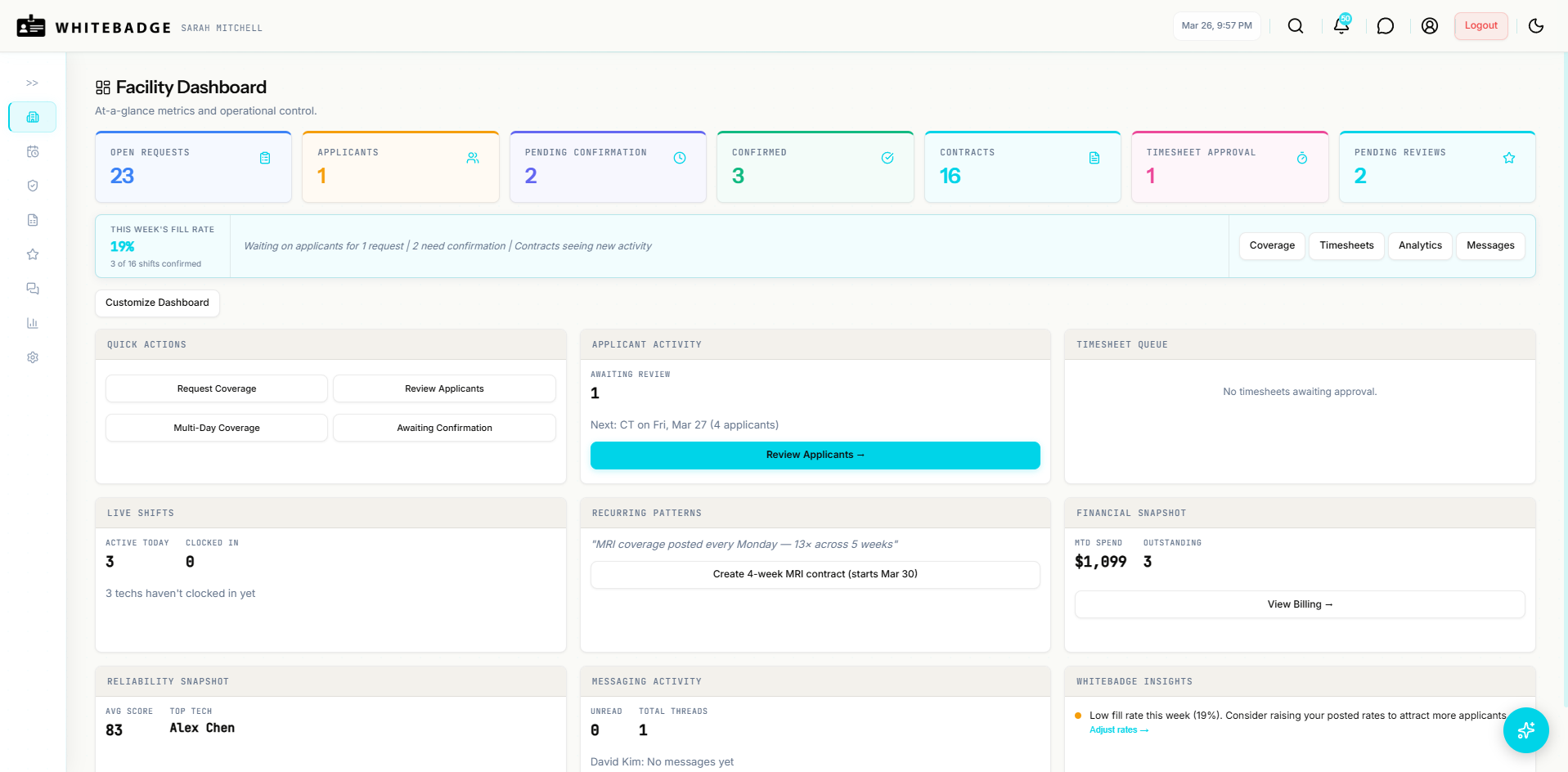
Task: Expand the collapsed sidebar with the chevrons
Action: click(x=32, y=83)
